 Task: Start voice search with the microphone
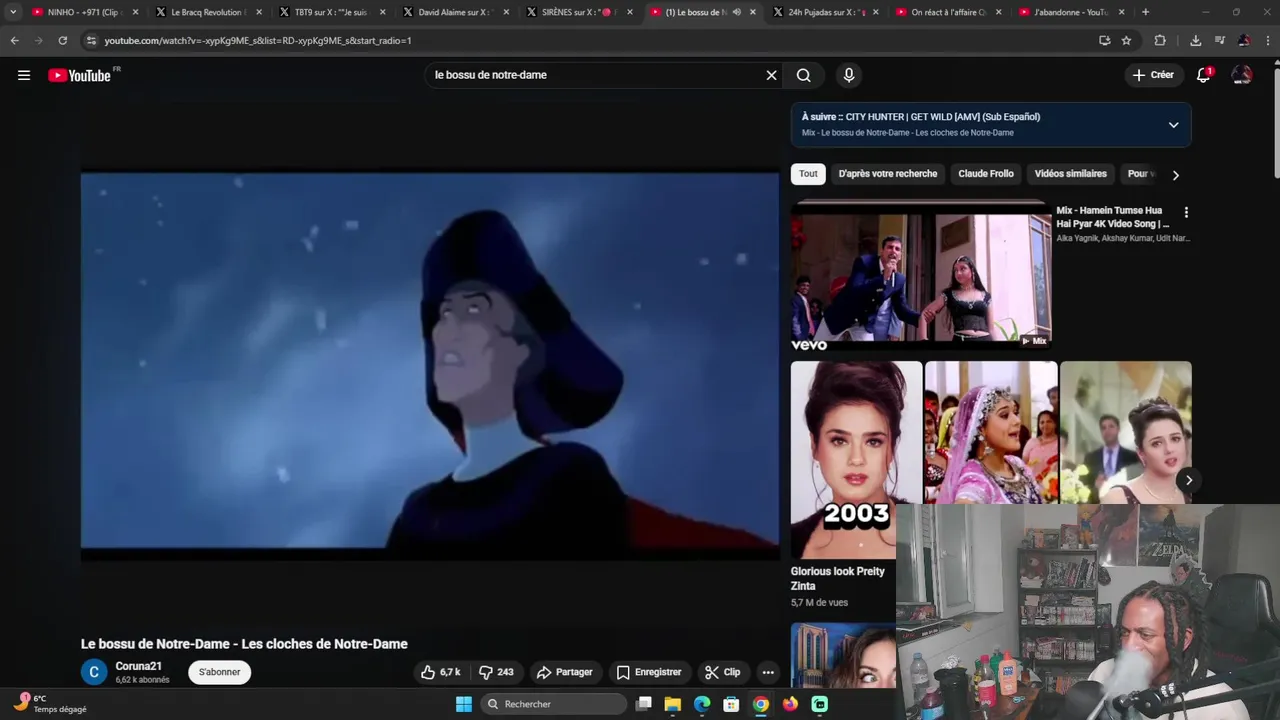848,75
